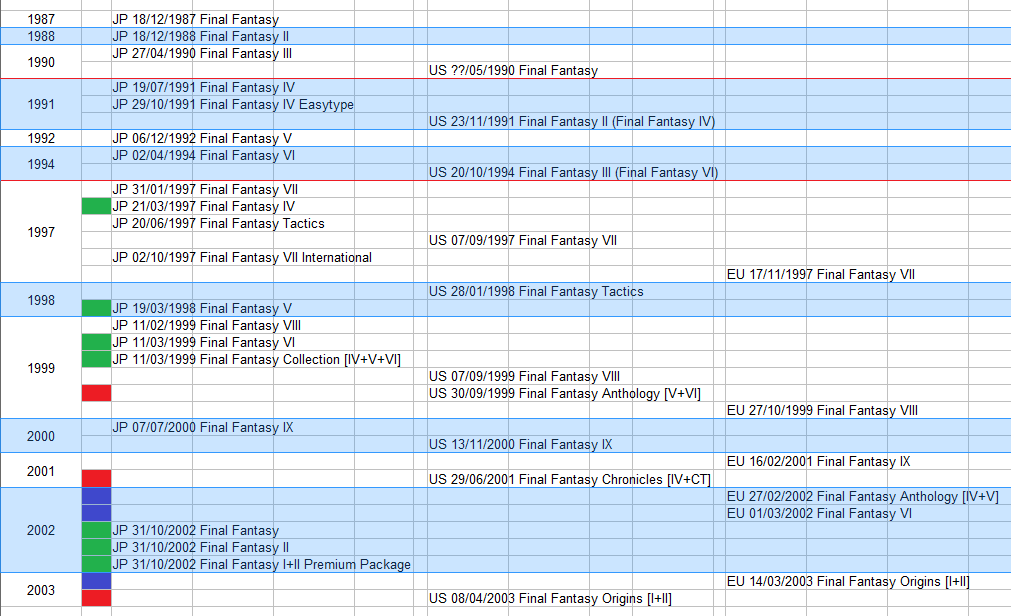Select the 1998 year cell
This screenshot has width=1011, height=616.
point(41,300)
